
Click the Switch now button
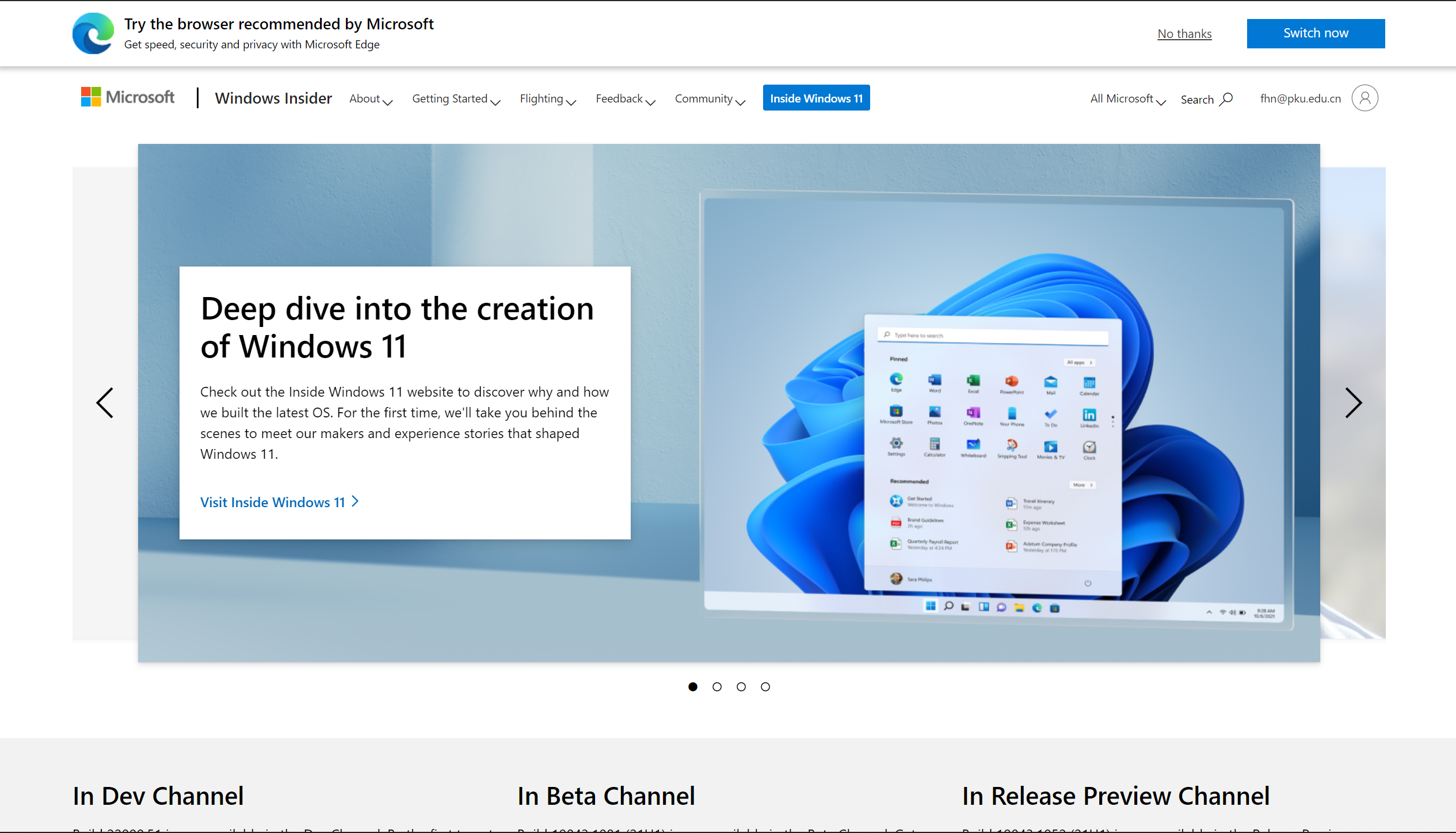tap(1315, 33)
